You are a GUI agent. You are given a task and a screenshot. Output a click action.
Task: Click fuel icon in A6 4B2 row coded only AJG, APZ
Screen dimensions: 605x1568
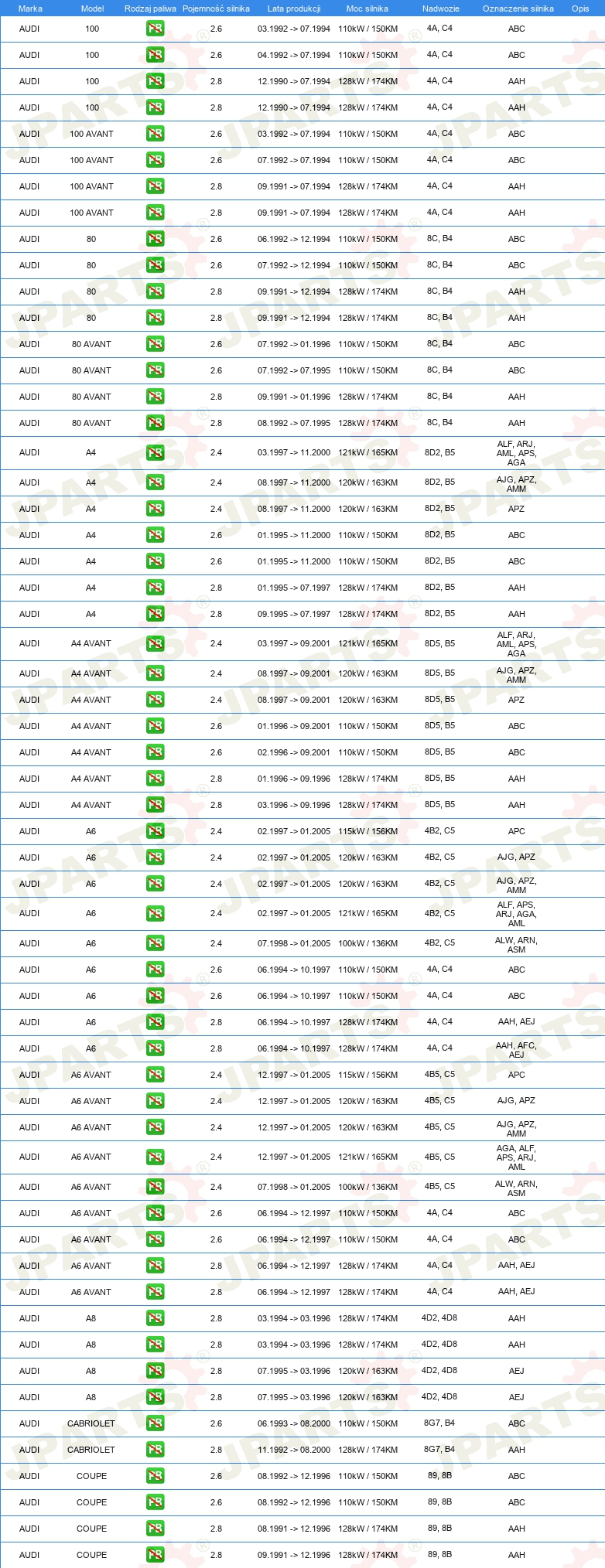click(x=155, y=857)
